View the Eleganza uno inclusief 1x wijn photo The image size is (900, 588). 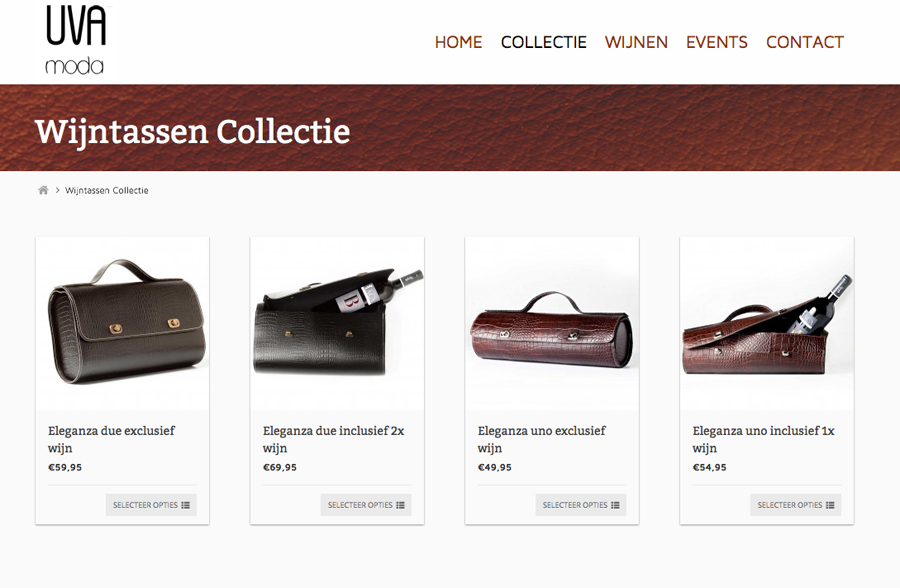point(766,324)
